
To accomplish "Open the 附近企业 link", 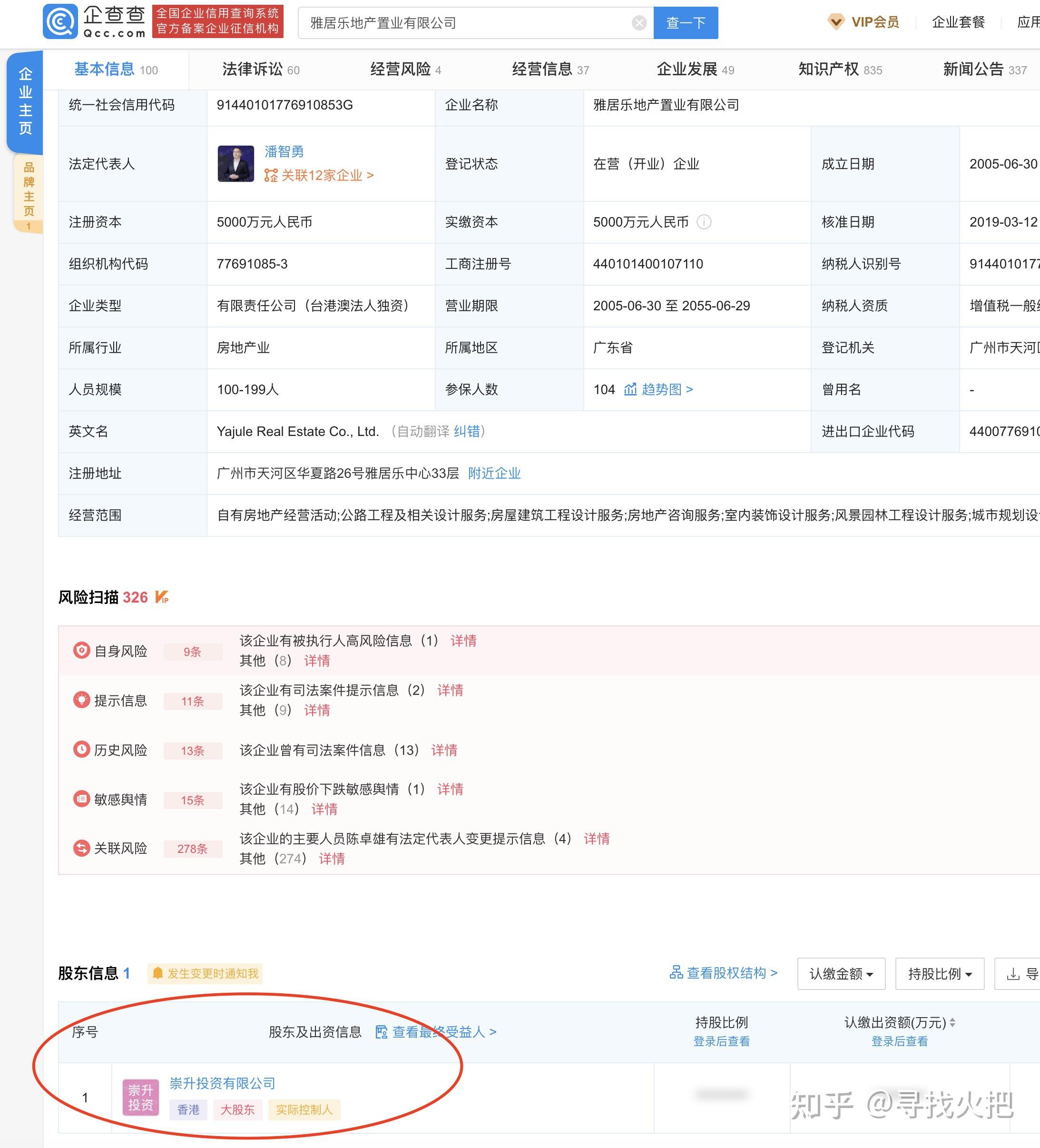I will pyautogui.click(x=494, y=473).
